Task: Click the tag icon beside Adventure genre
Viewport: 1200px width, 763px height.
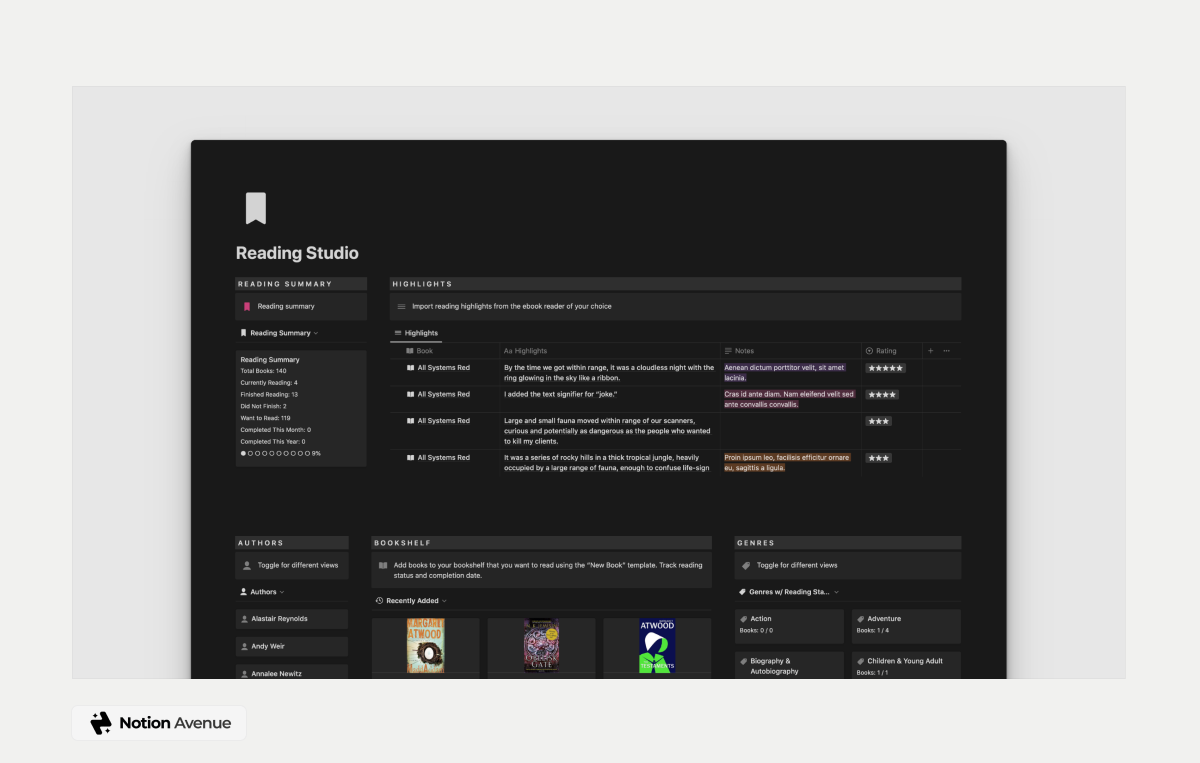Action: coord(861,619)
